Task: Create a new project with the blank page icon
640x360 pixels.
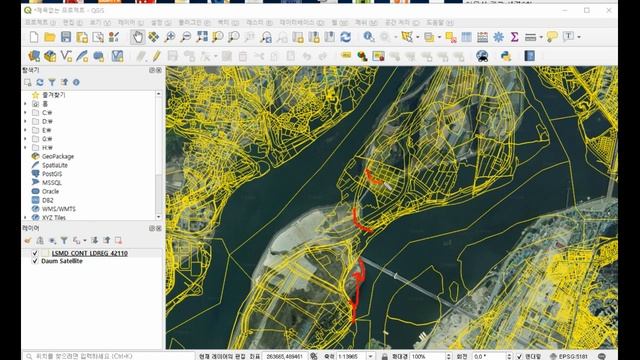Action: [x=34, y=37]
